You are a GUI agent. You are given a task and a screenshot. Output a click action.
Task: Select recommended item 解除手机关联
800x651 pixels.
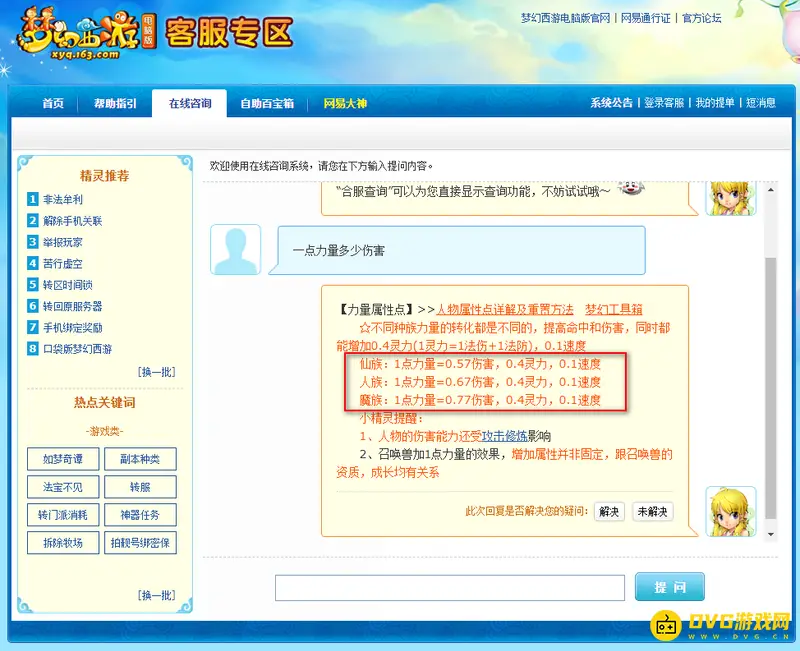(x=72, y=221)
